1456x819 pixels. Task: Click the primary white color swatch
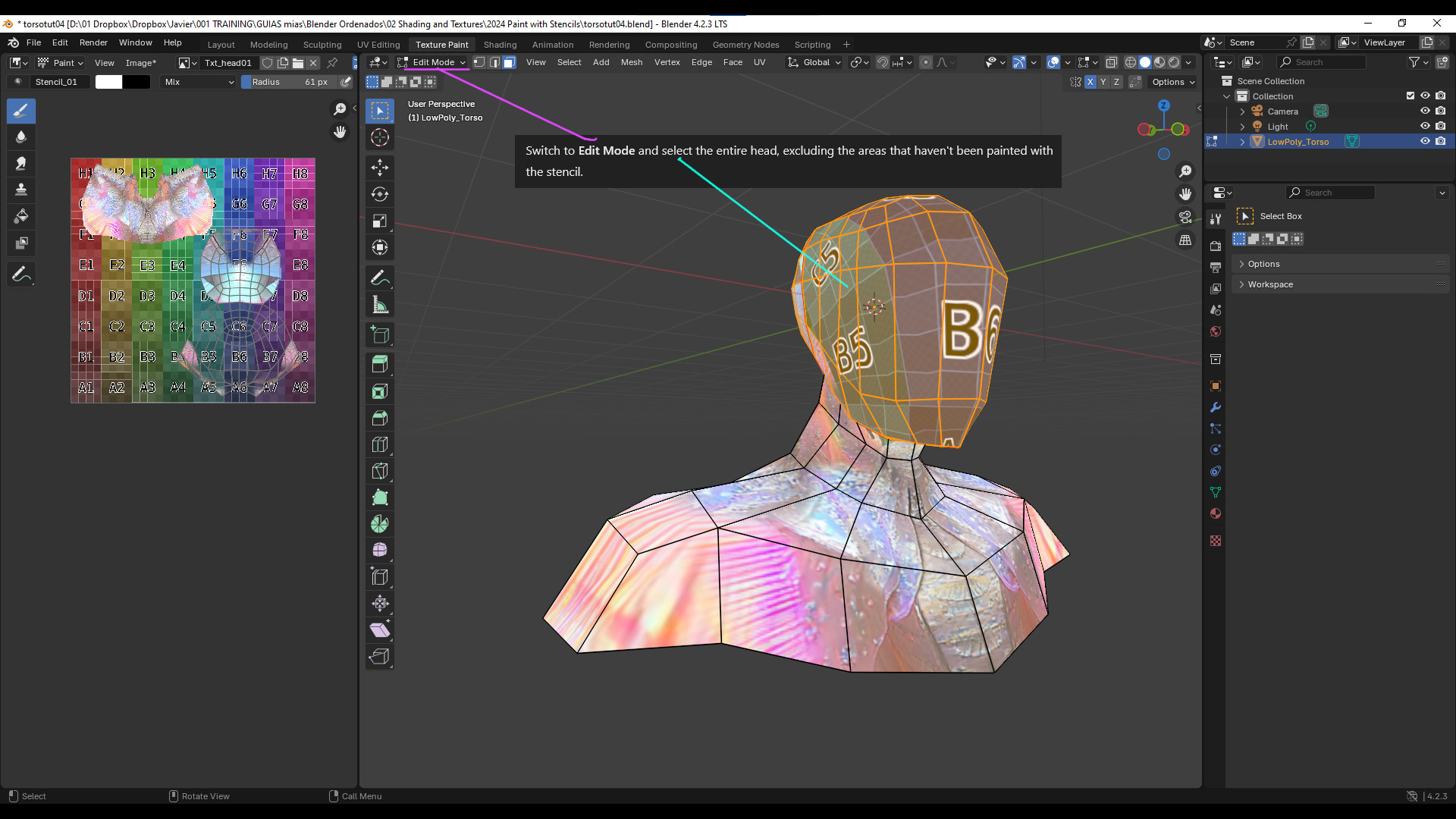[x=108, y=82]
